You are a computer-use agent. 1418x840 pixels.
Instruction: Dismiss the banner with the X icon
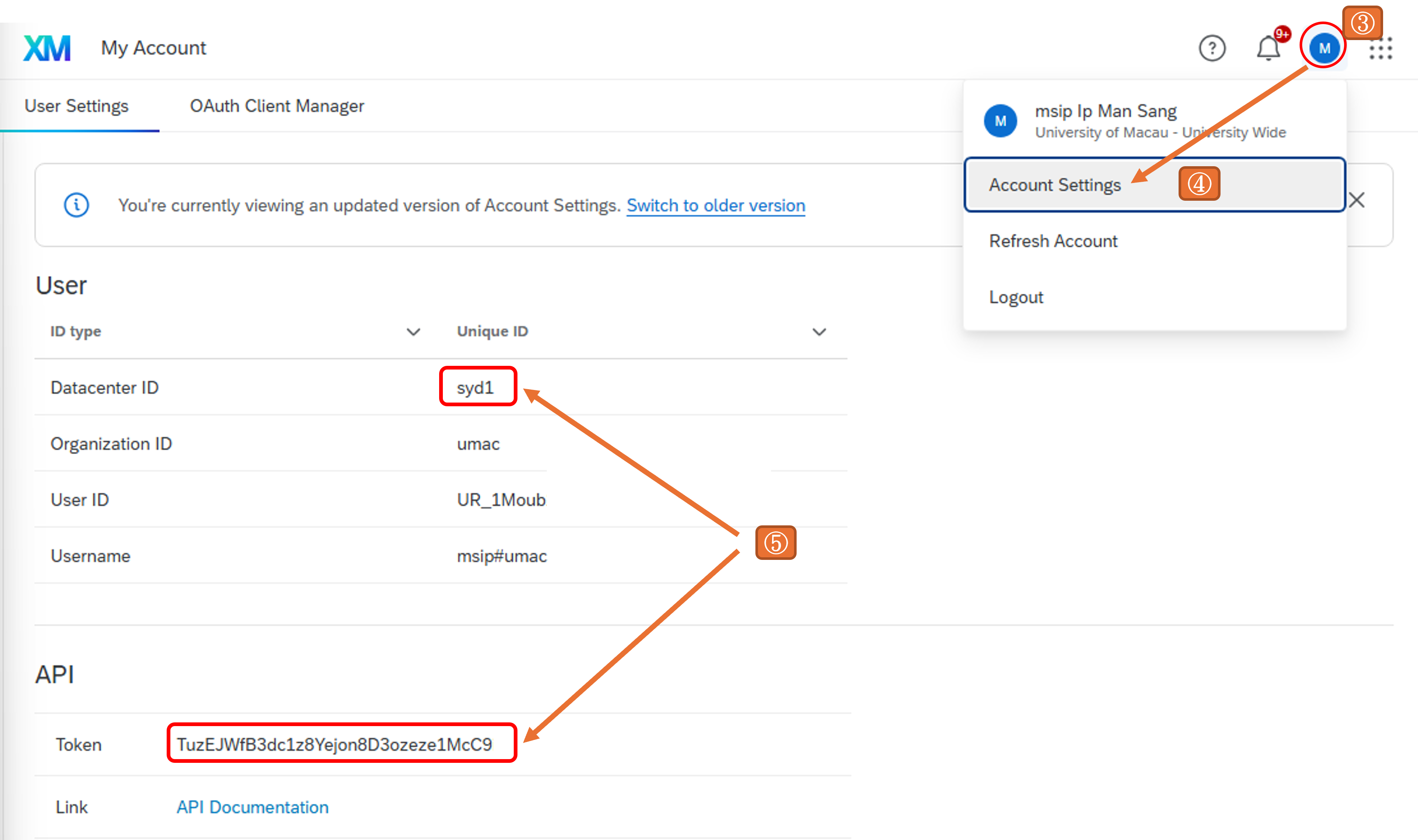1357,200
